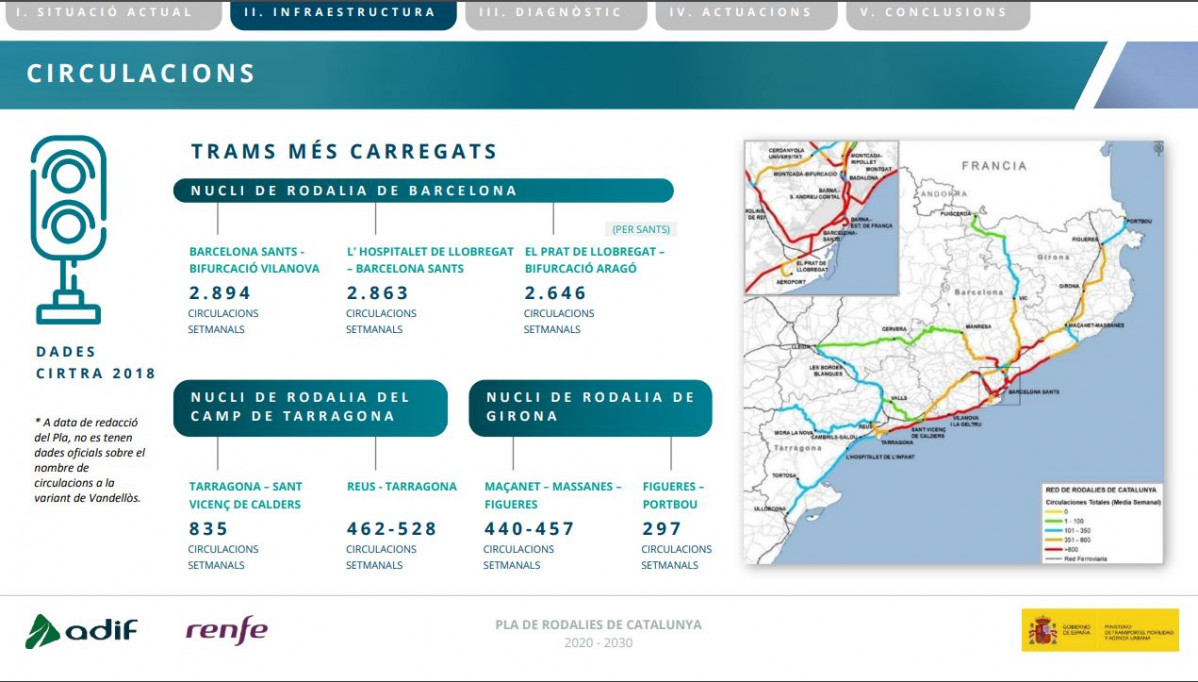Screen dimensions: 1198x682
Task: Click the Barcelona inset map
Action: click(x=821, y=218)
